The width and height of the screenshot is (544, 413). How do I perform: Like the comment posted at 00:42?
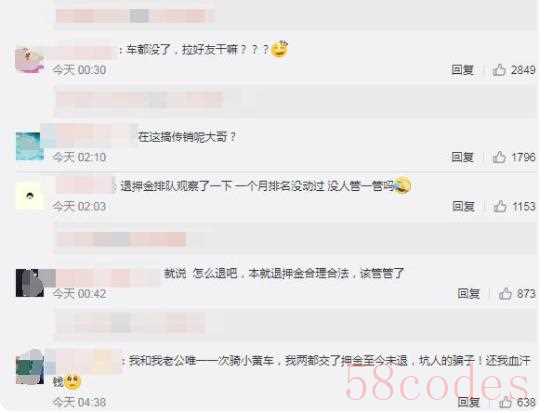pyautogui.click(x=505, y=294)
